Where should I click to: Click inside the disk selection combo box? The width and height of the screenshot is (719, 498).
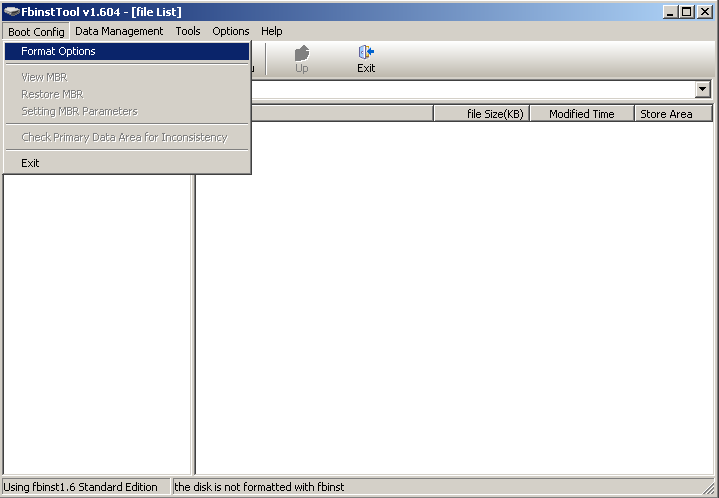472,89
